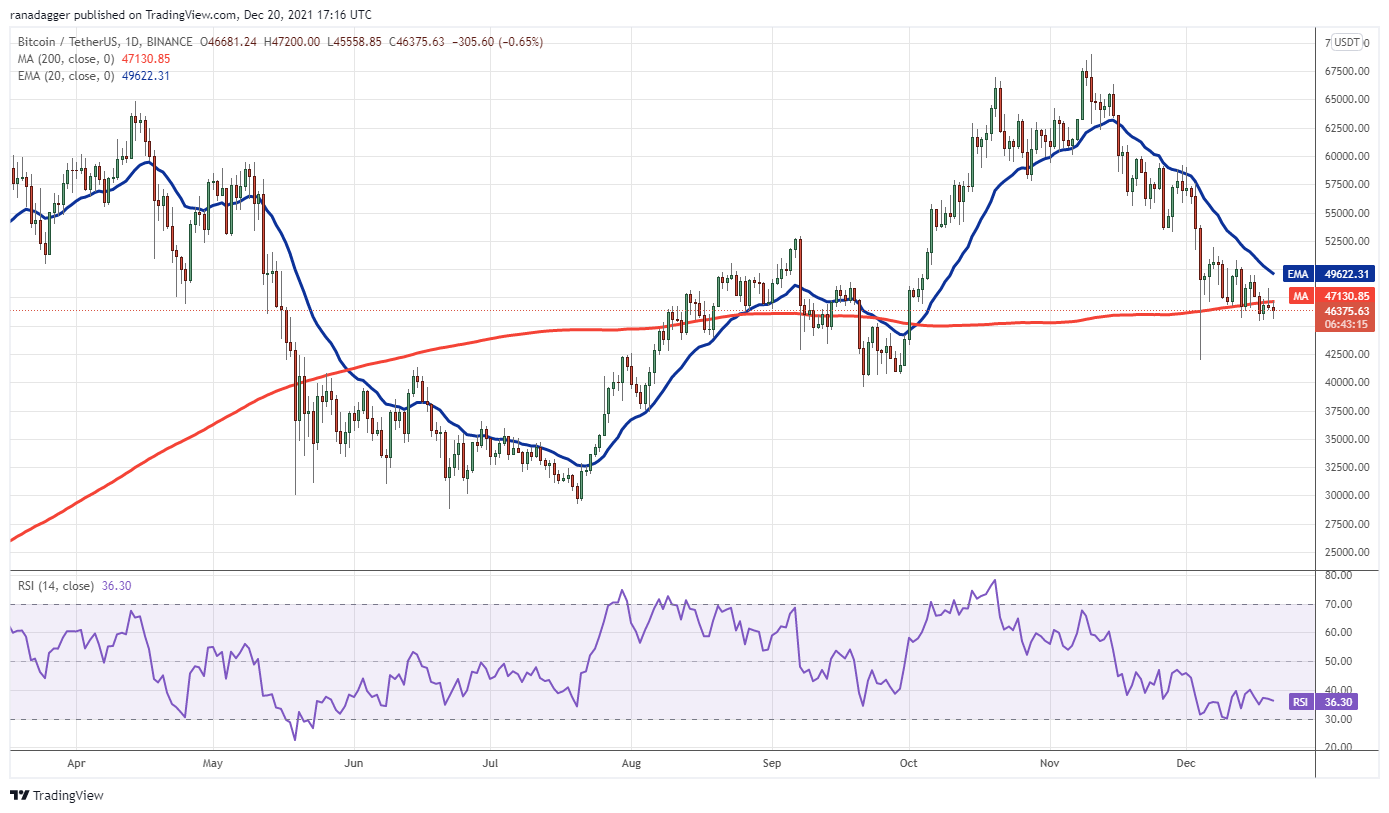The width and height of the screenshot is (1389, 813).
Task: Click the current price 46375.63 label
Action: click(1349, 311)
